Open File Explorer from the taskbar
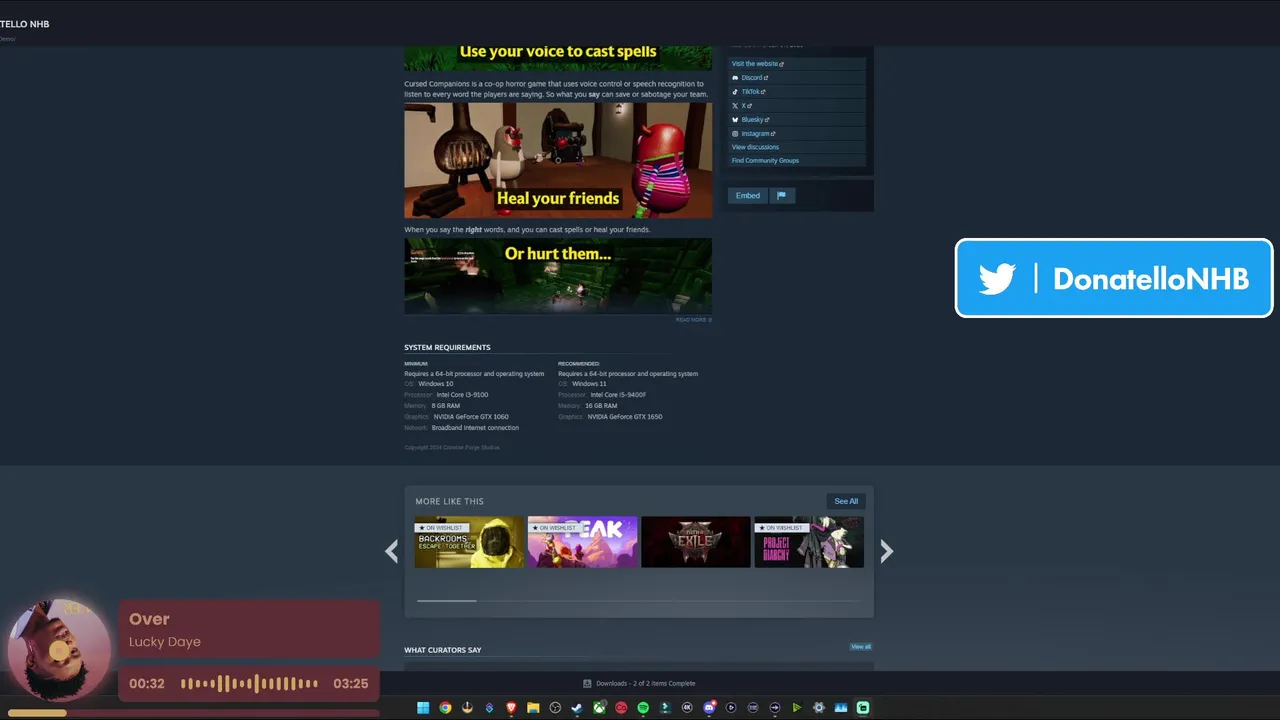Image resolution: width=1280 pixels, height=720 pixels. (533, 708)
